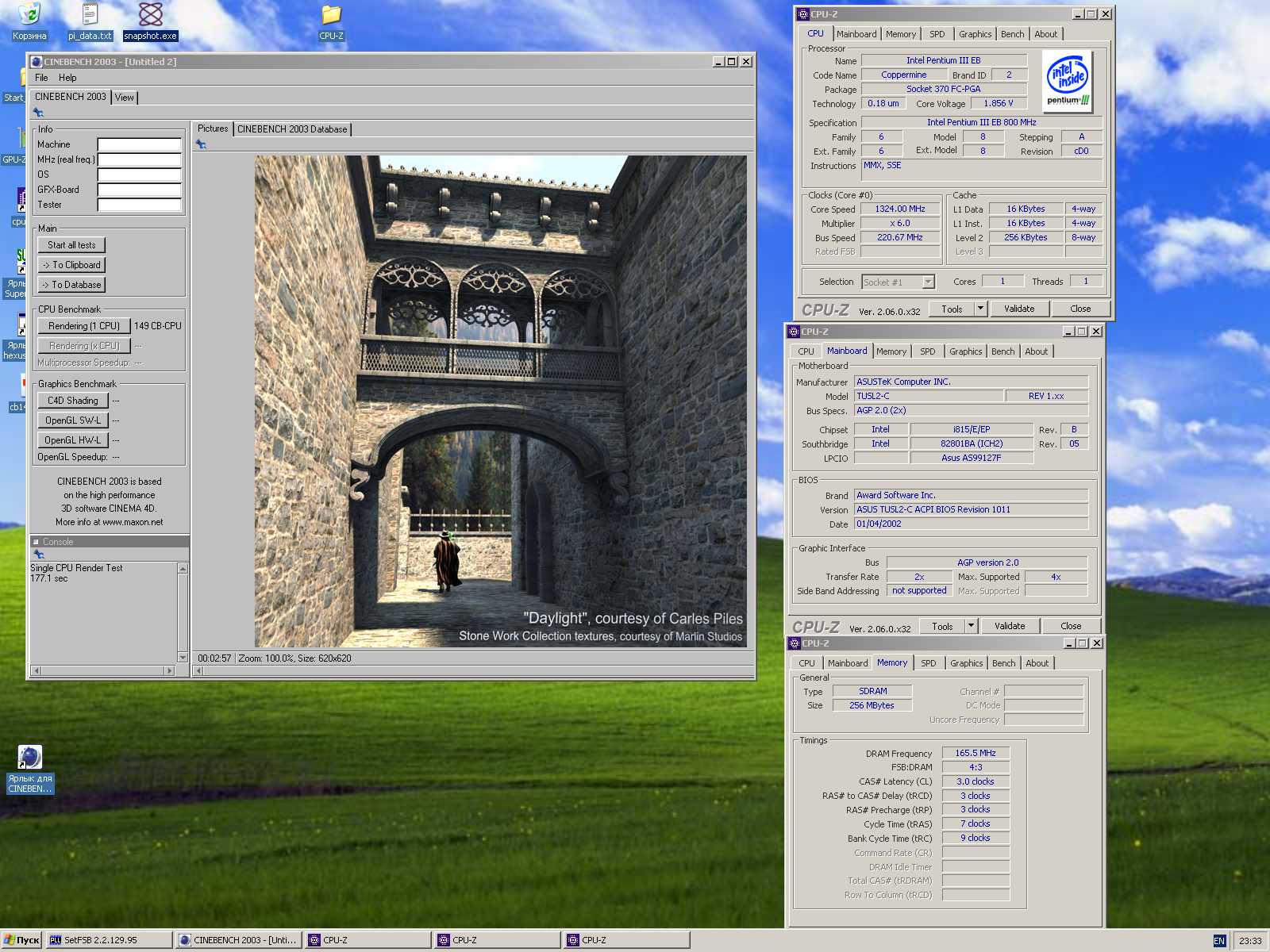Click the Intel Pentium III logo in CPU-Z
Screen dimensions: 1270x952
click(x=1067, y=82)
